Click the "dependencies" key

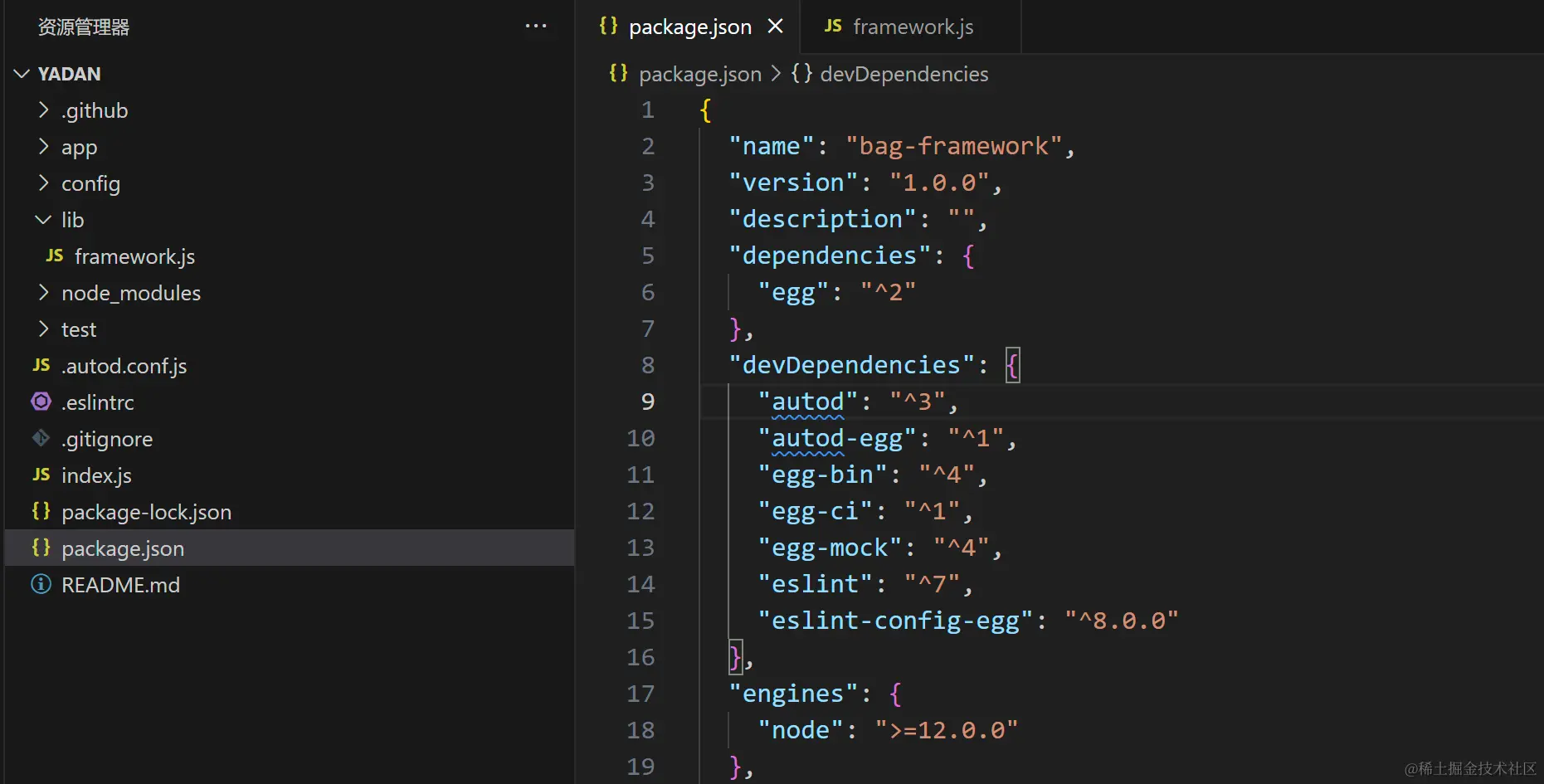pos(830,256)
